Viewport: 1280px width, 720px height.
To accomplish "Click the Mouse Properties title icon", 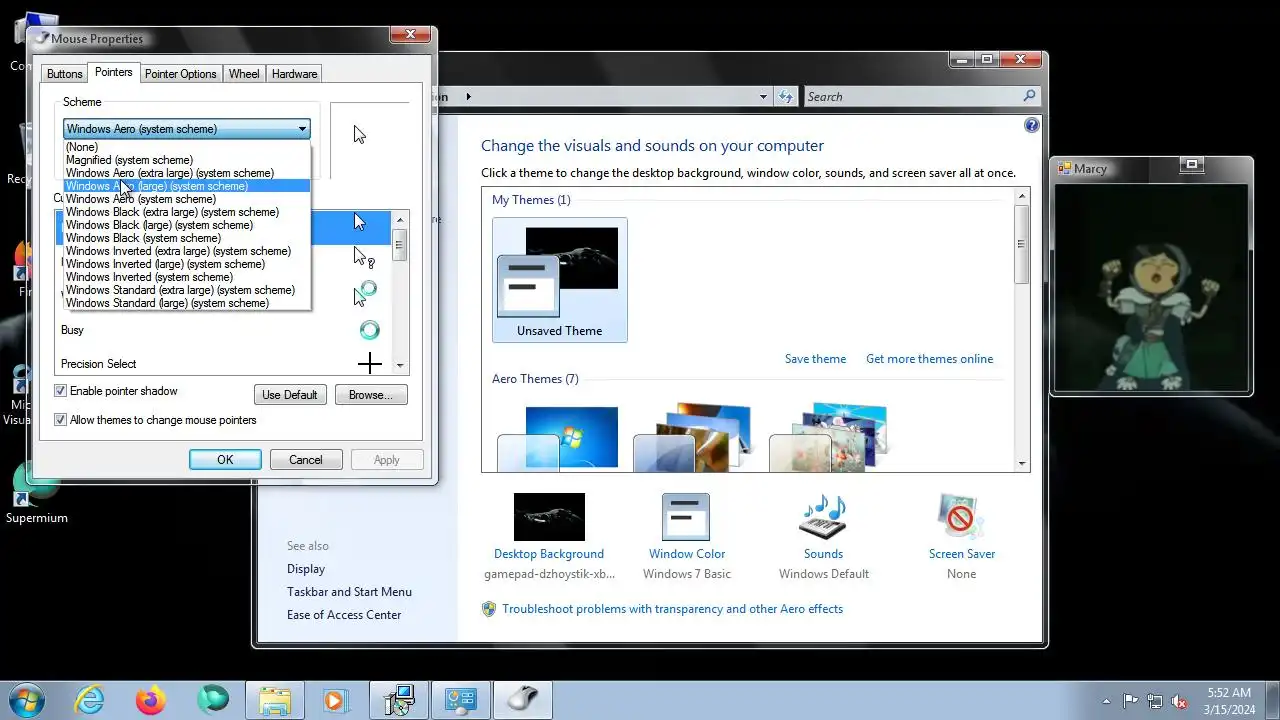I will coord(41,38).
